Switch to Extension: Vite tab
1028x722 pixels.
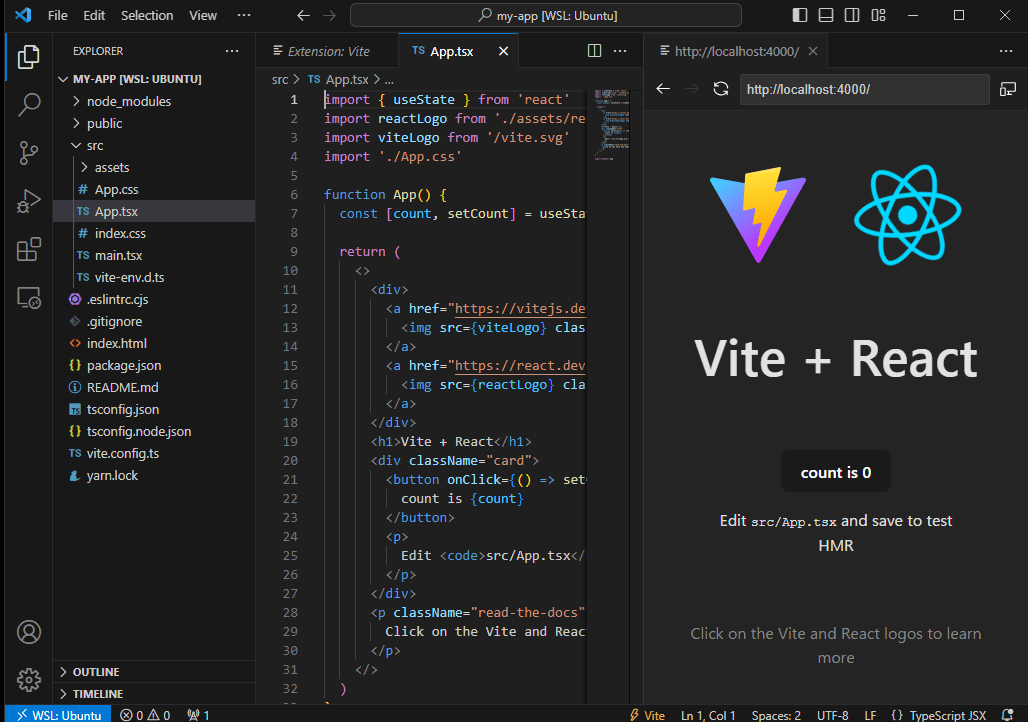(326, 51)
